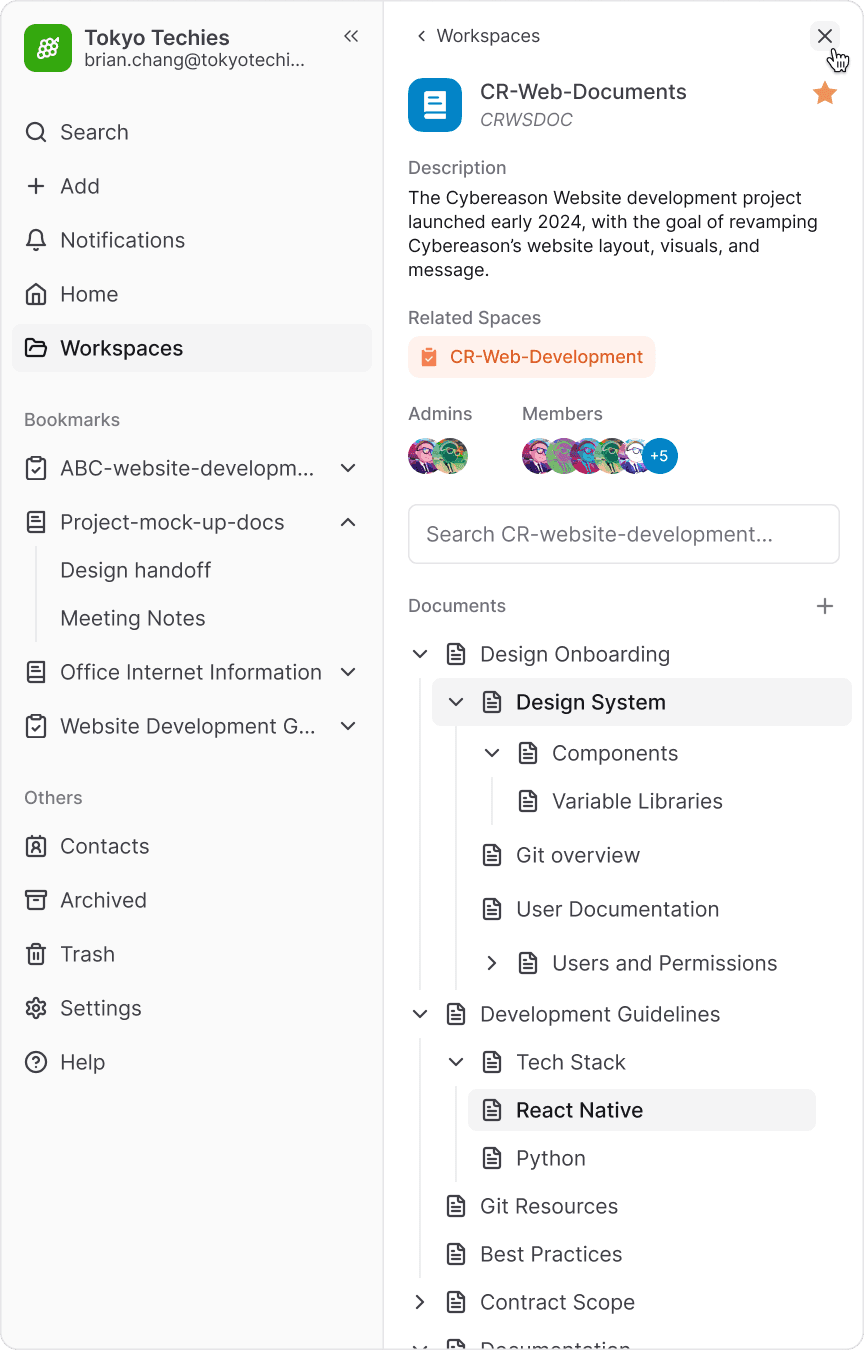The width and height of the screenshot is (864, 1350).
Task: Open the Notifications bell item
Action: [122, 240]
